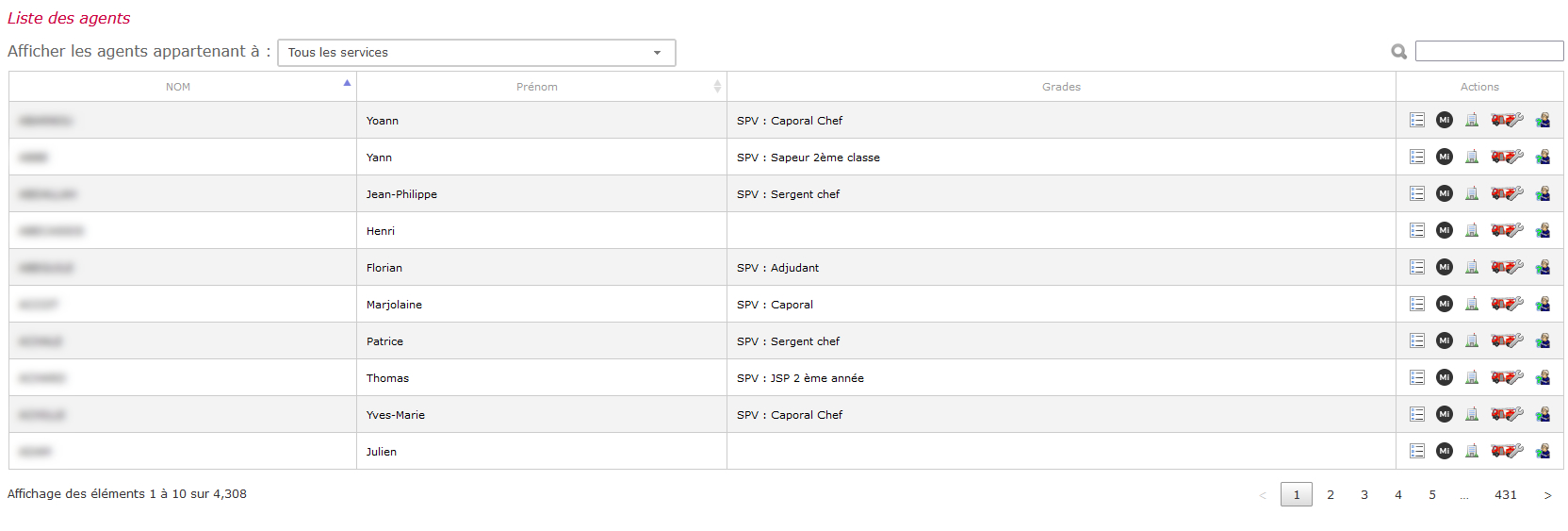
Task: Focus the search text field next to the magnifier
Action: 1490,51
